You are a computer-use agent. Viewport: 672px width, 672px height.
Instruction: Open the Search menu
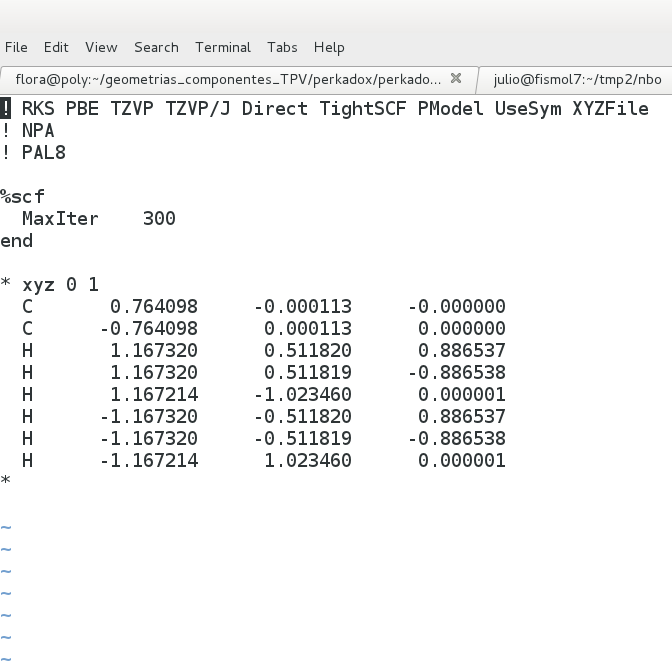pos(156,47)
